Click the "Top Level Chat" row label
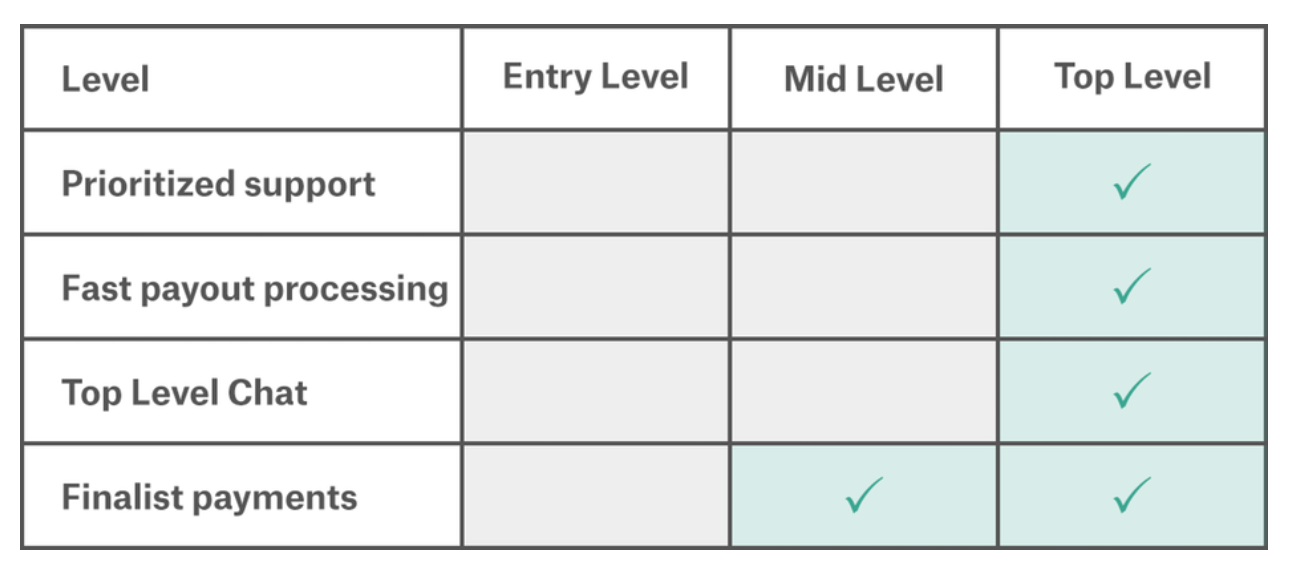Viewport: 1292px width, 566px height. point(184,392)
